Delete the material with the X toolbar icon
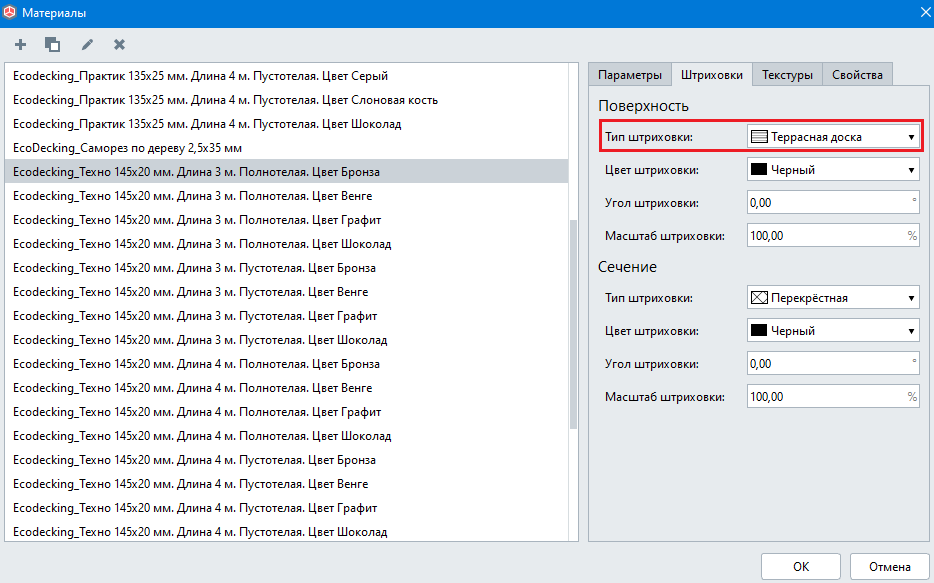 pos(120,45)
